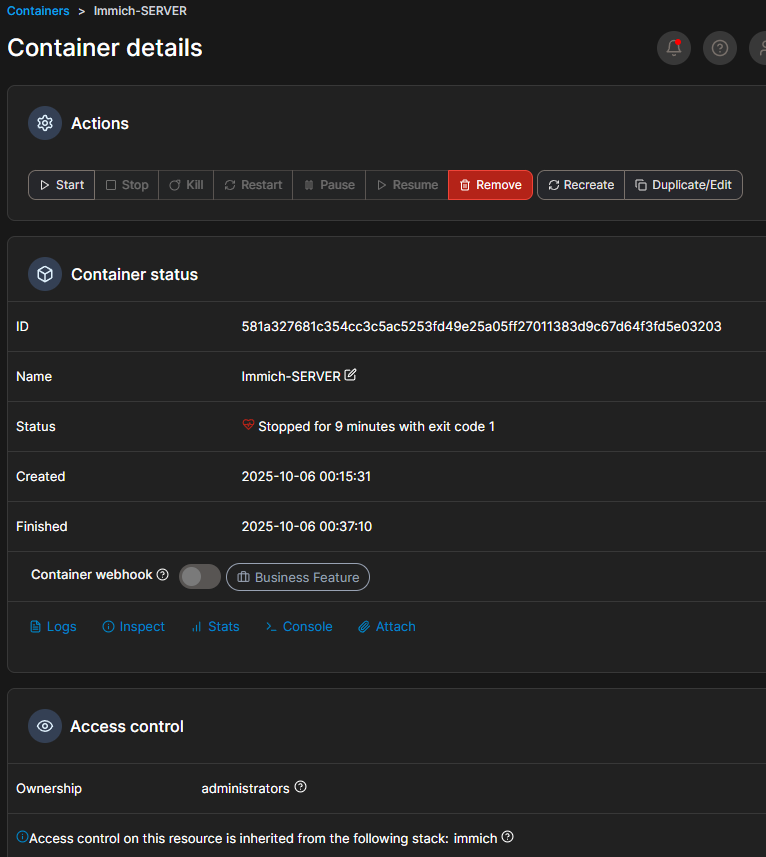
Task: Click the Access control section heading
Action: click(127, 726)
